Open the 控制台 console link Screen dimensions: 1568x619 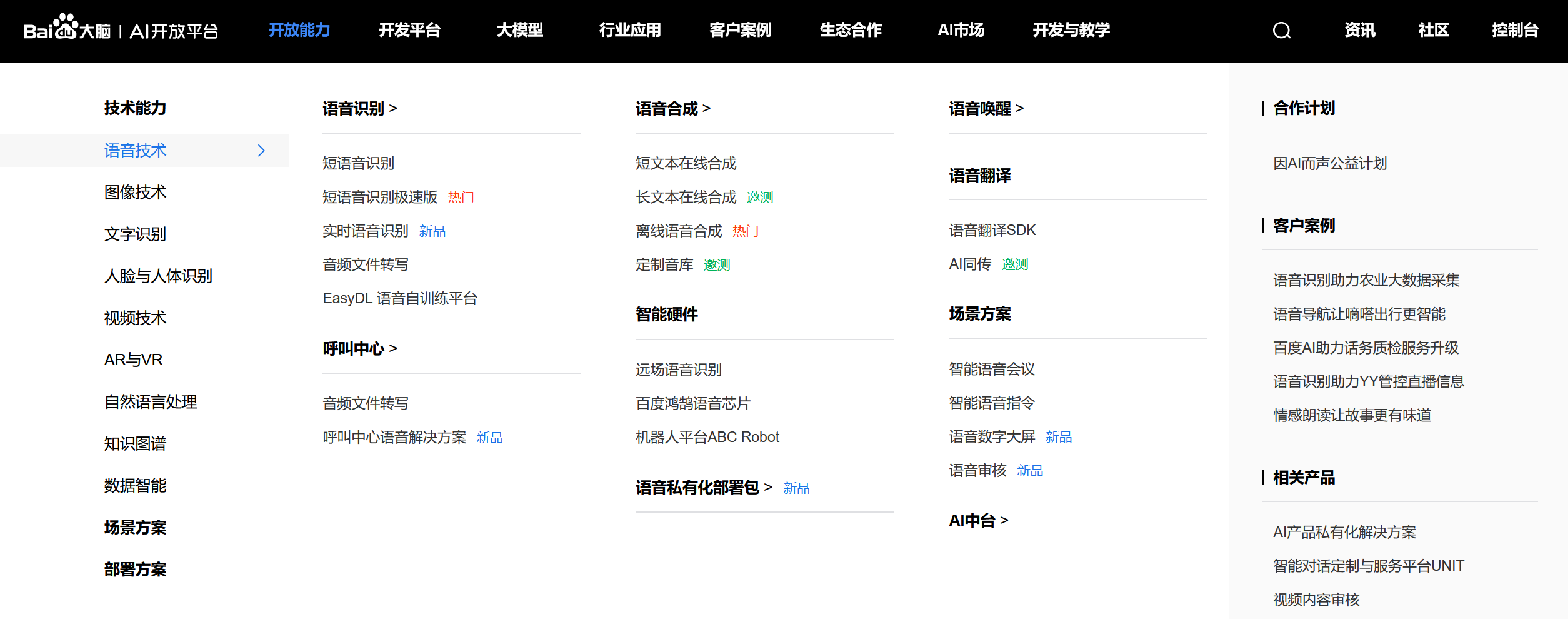click(x=1515, y=30)
